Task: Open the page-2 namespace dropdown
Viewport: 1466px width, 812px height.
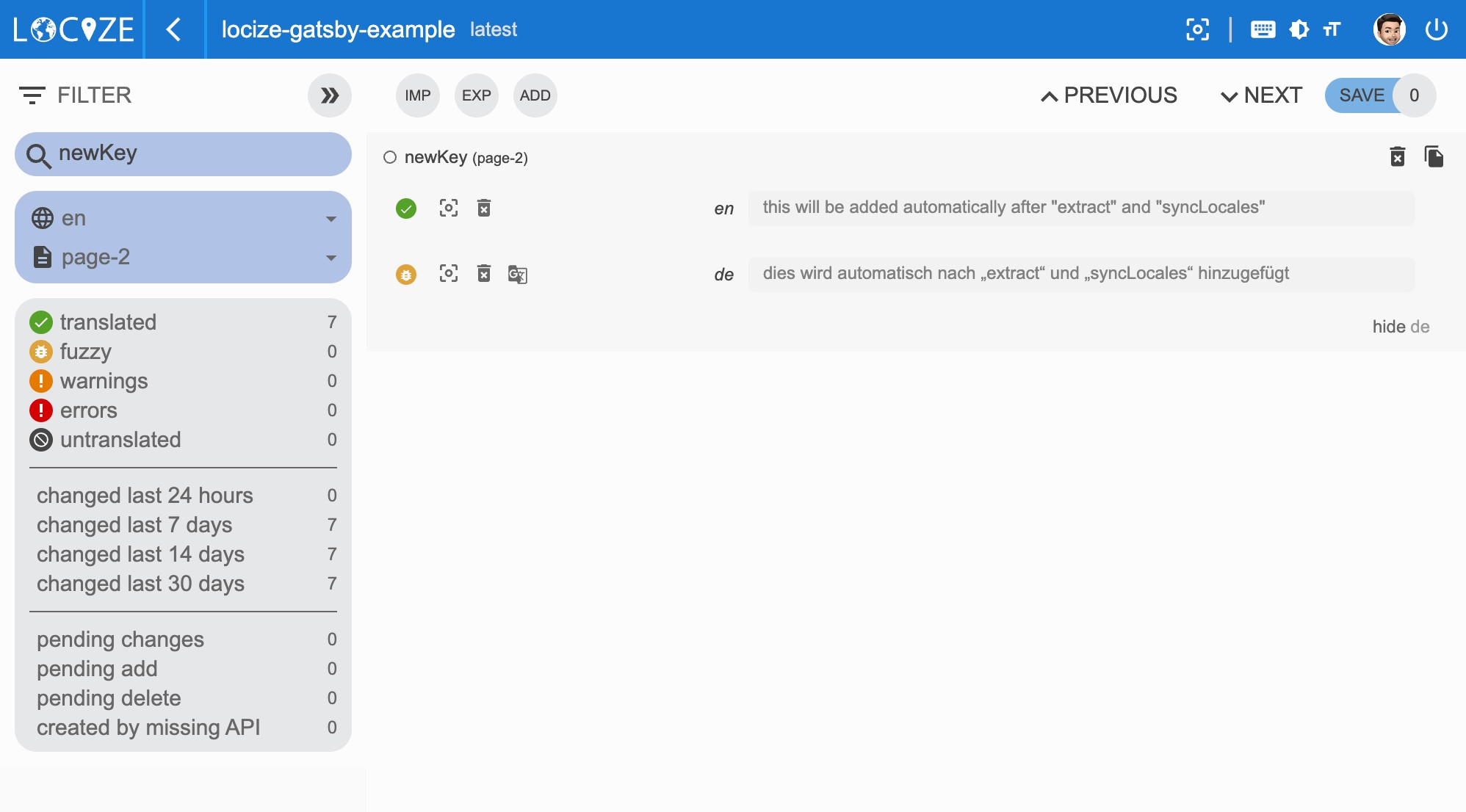Action: 183,257
